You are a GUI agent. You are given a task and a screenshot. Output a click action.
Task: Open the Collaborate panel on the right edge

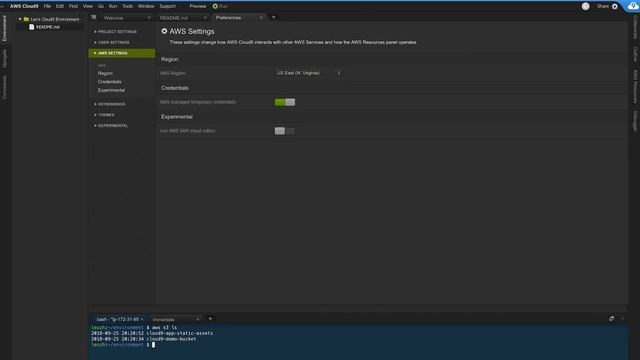click(x=635, y=28)
